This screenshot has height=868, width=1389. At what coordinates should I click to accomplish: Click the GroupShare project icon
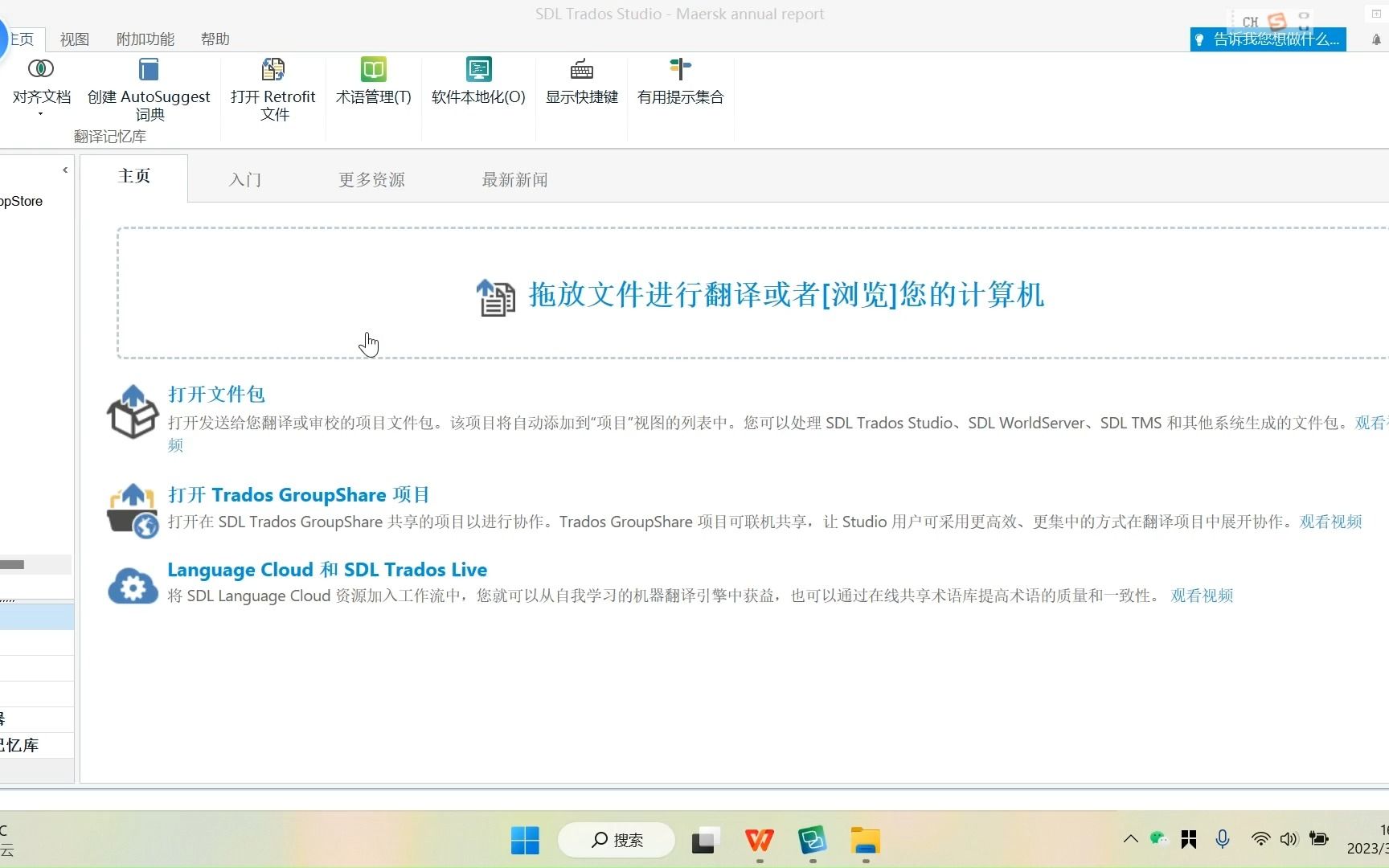tap(133, 510)
